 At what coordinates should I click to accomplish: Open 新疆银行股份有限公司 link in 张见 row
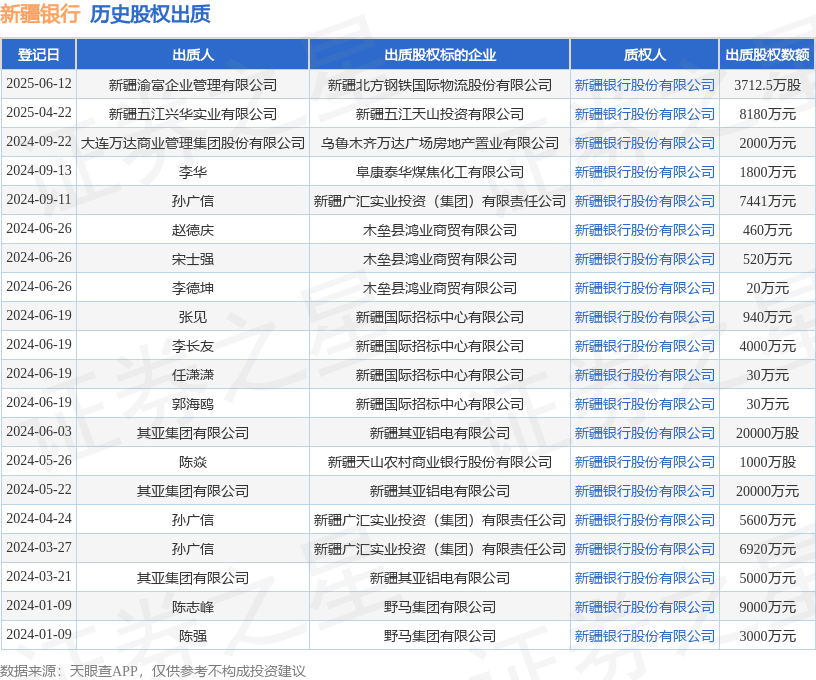[x=645, y=317]
